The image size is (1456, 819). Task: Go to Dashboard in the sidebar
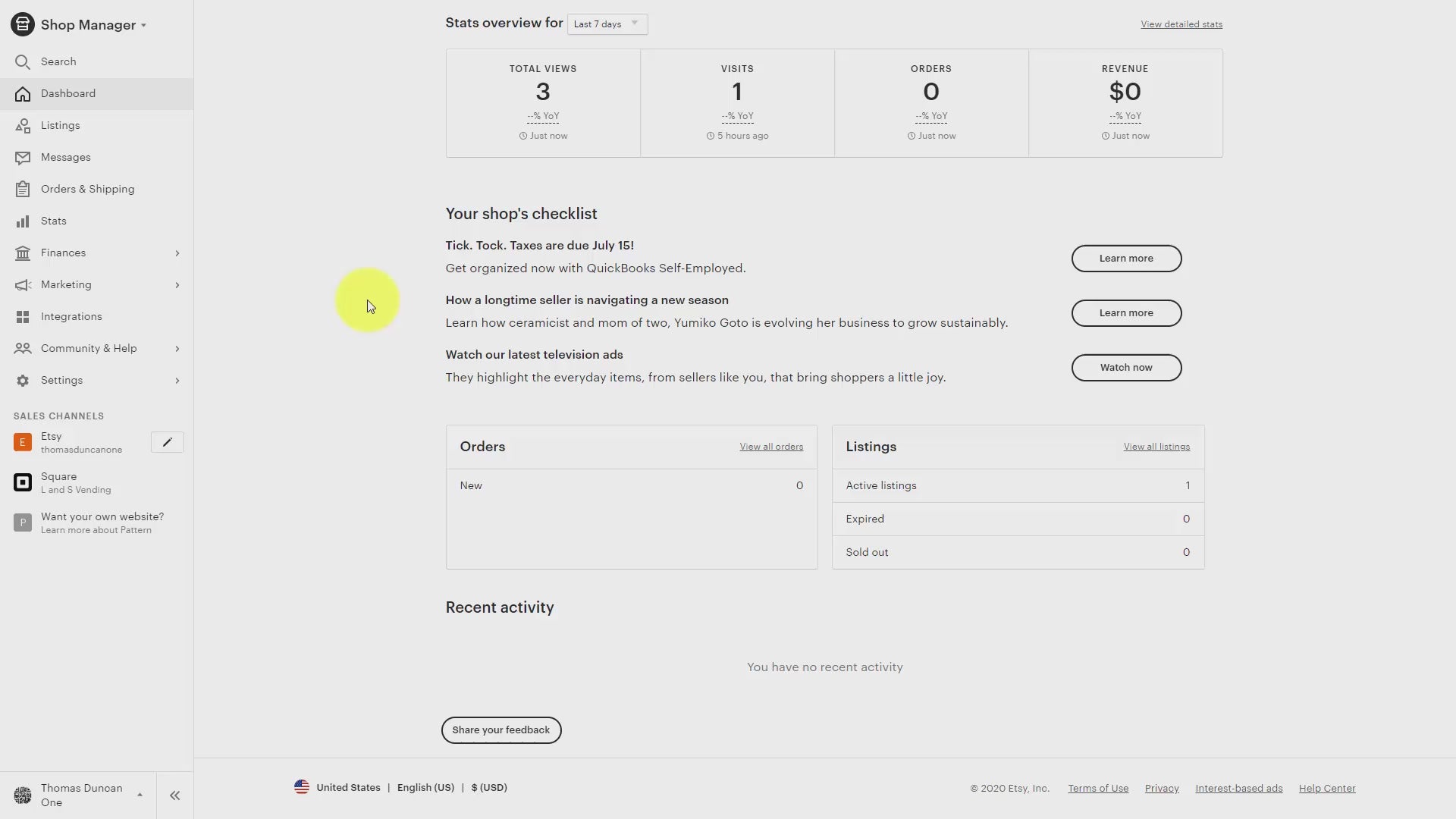click(68, 94)
